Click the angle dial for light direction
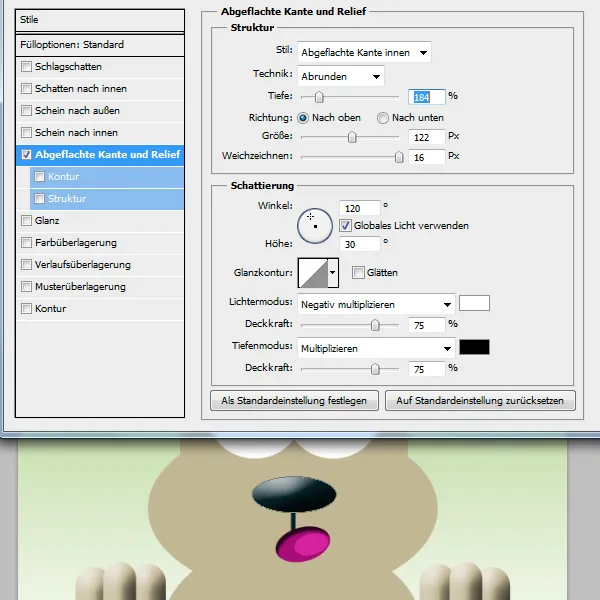The height and width of the screenshot is (600, 600). coord(315,226)
